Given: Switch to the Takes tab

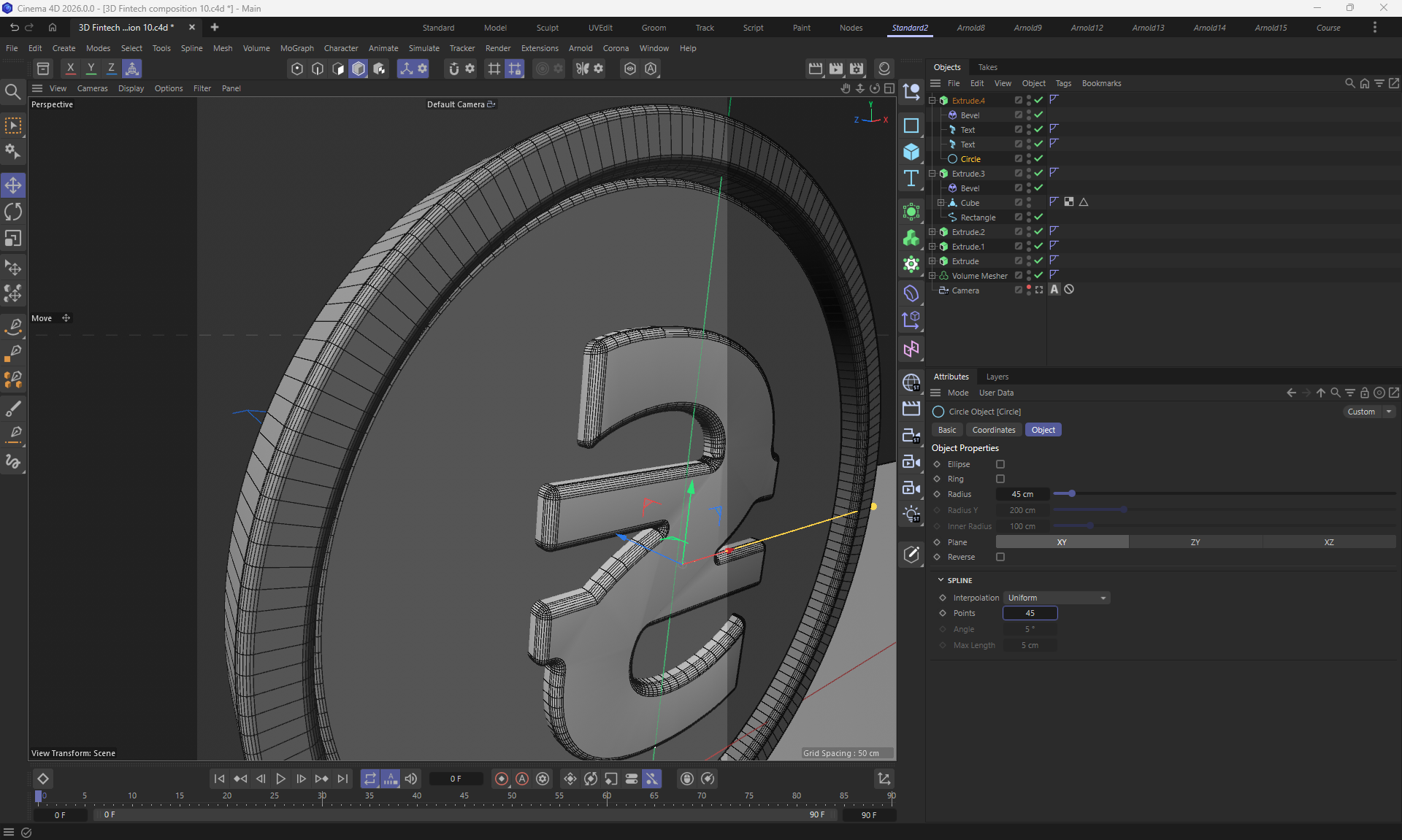Looking at the screenshot, I should click(987, 67).
